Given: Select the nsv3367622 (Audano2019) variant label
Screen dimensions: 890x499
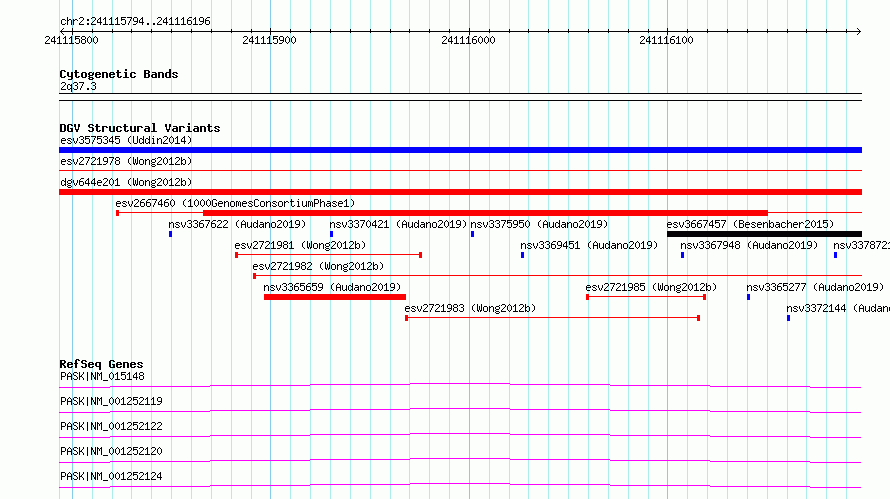Looking at the screenshot, I should click(x=237, y=224).
